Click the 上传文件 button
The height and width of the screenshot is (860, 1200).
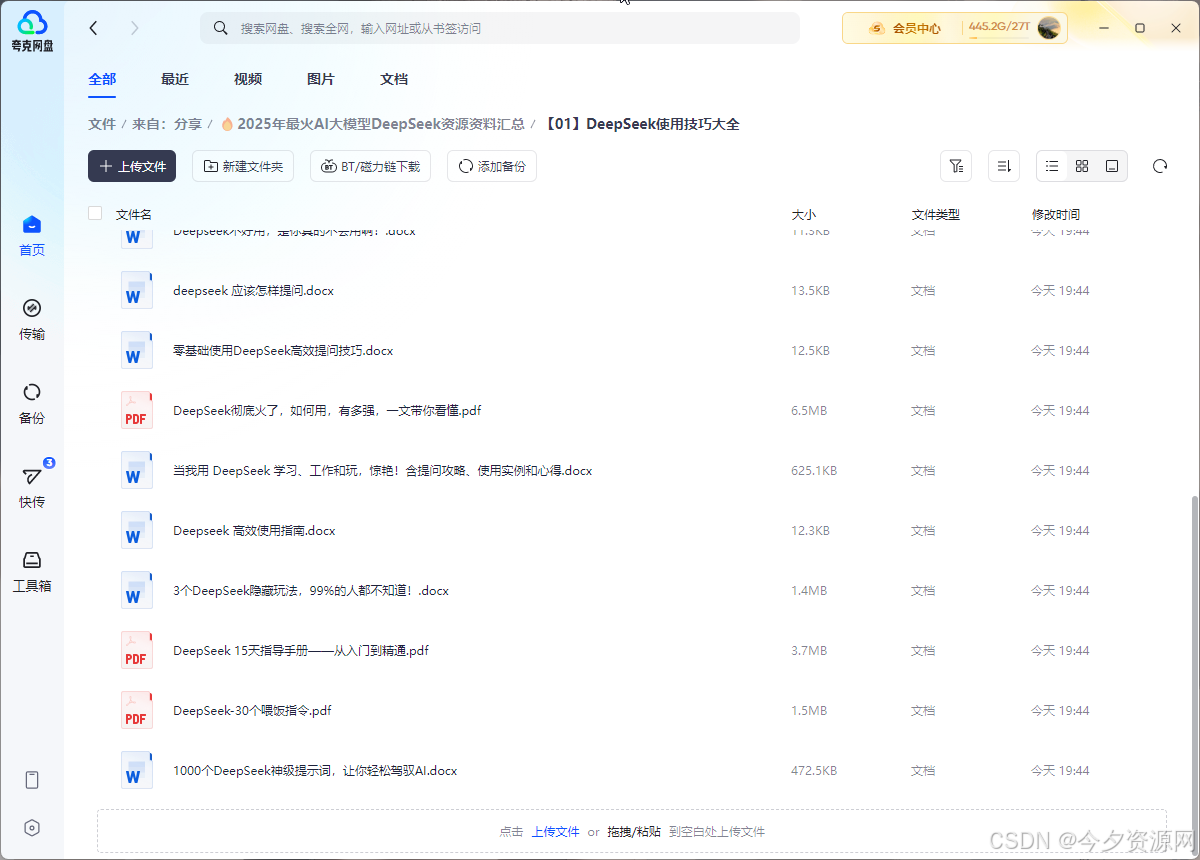132,166
